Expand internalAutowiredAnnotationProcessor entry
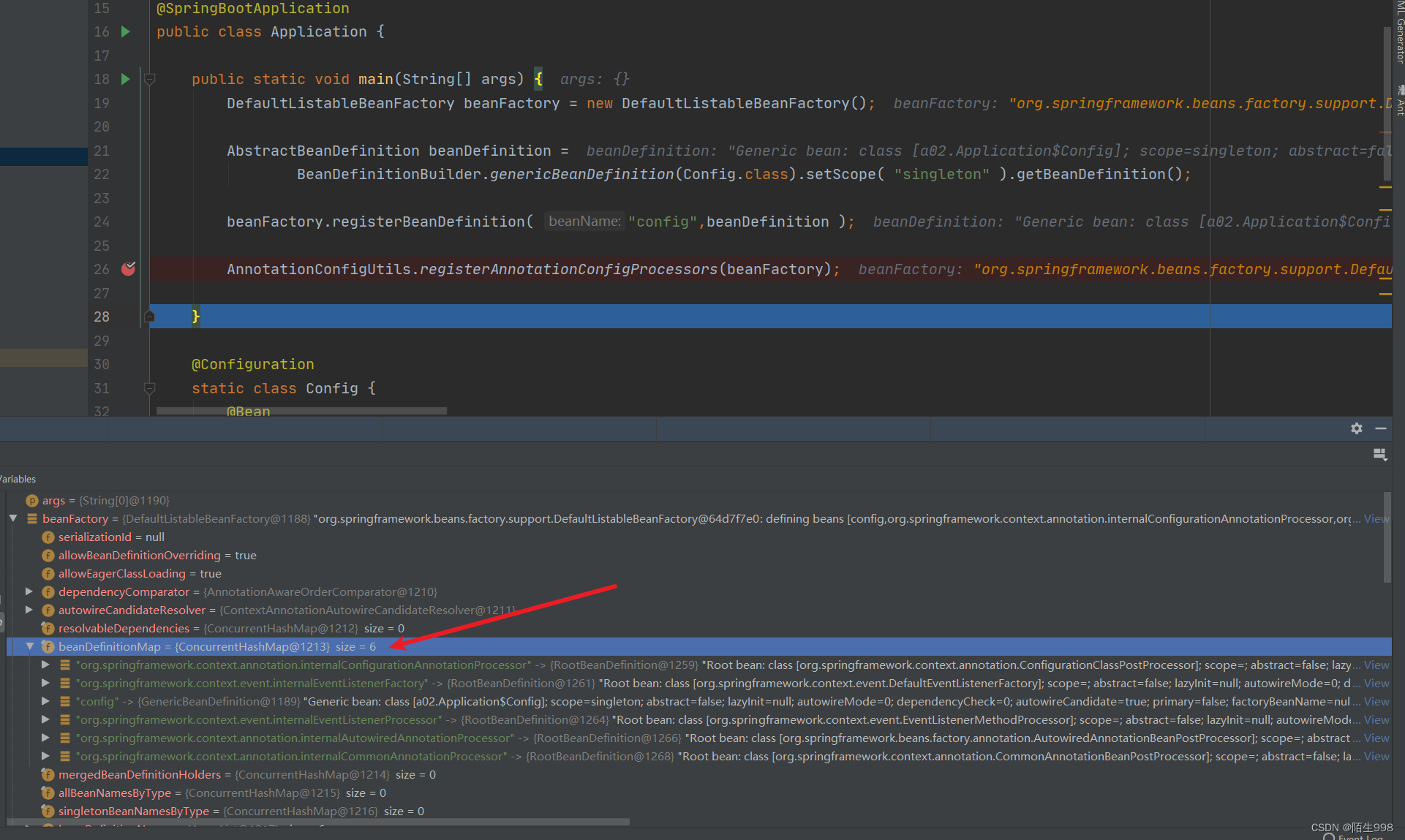Image resolution: width=1405 pixels, height=840 pixels. pos(45,738)
